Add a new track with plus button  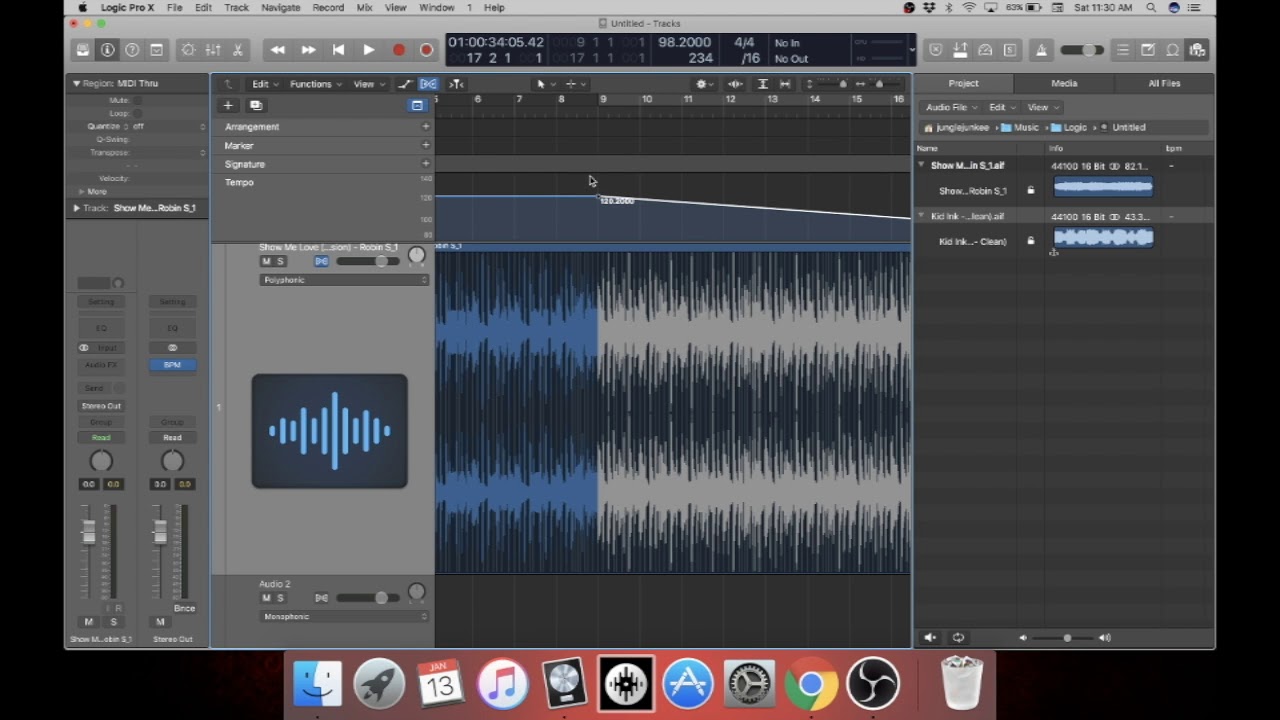click(228, 105)
